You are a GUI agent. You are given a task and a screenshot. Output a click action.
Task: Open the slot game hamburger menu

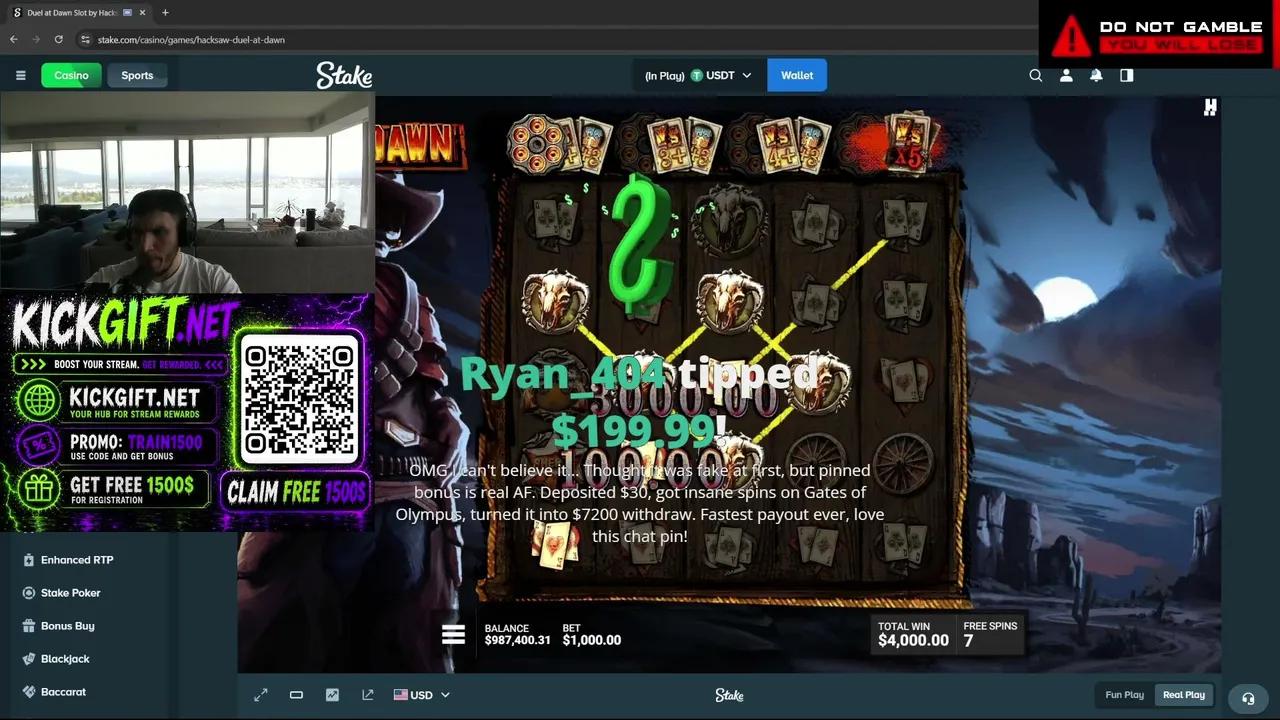tap(454, 634)
